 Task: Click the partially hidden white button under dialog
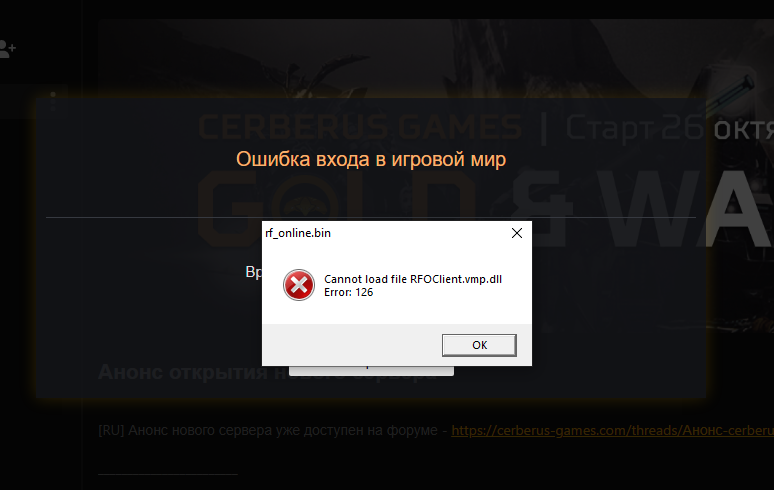point(371,371)
